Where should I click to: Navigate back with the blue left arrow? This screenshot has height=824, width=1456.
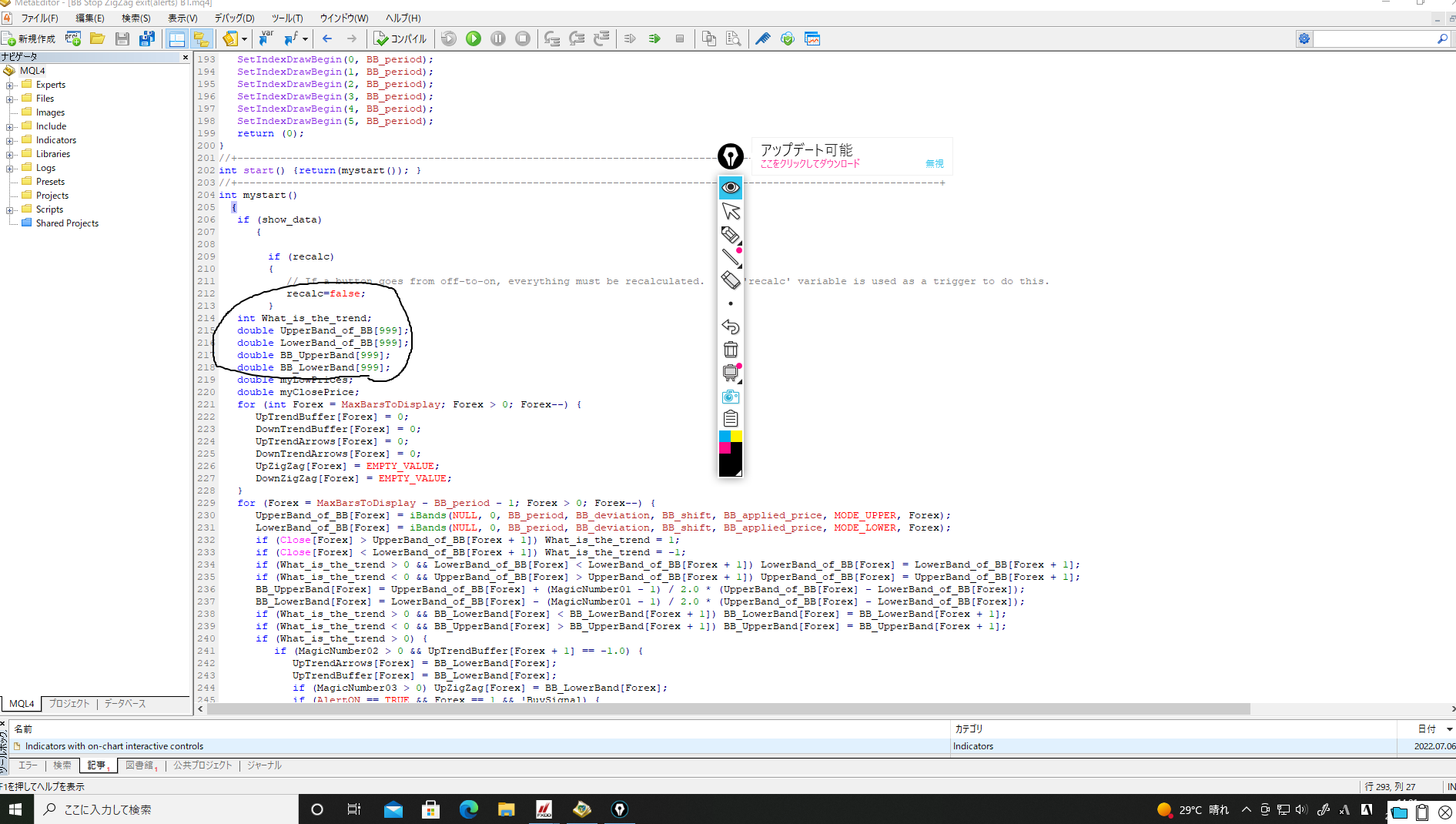[327, 39]
